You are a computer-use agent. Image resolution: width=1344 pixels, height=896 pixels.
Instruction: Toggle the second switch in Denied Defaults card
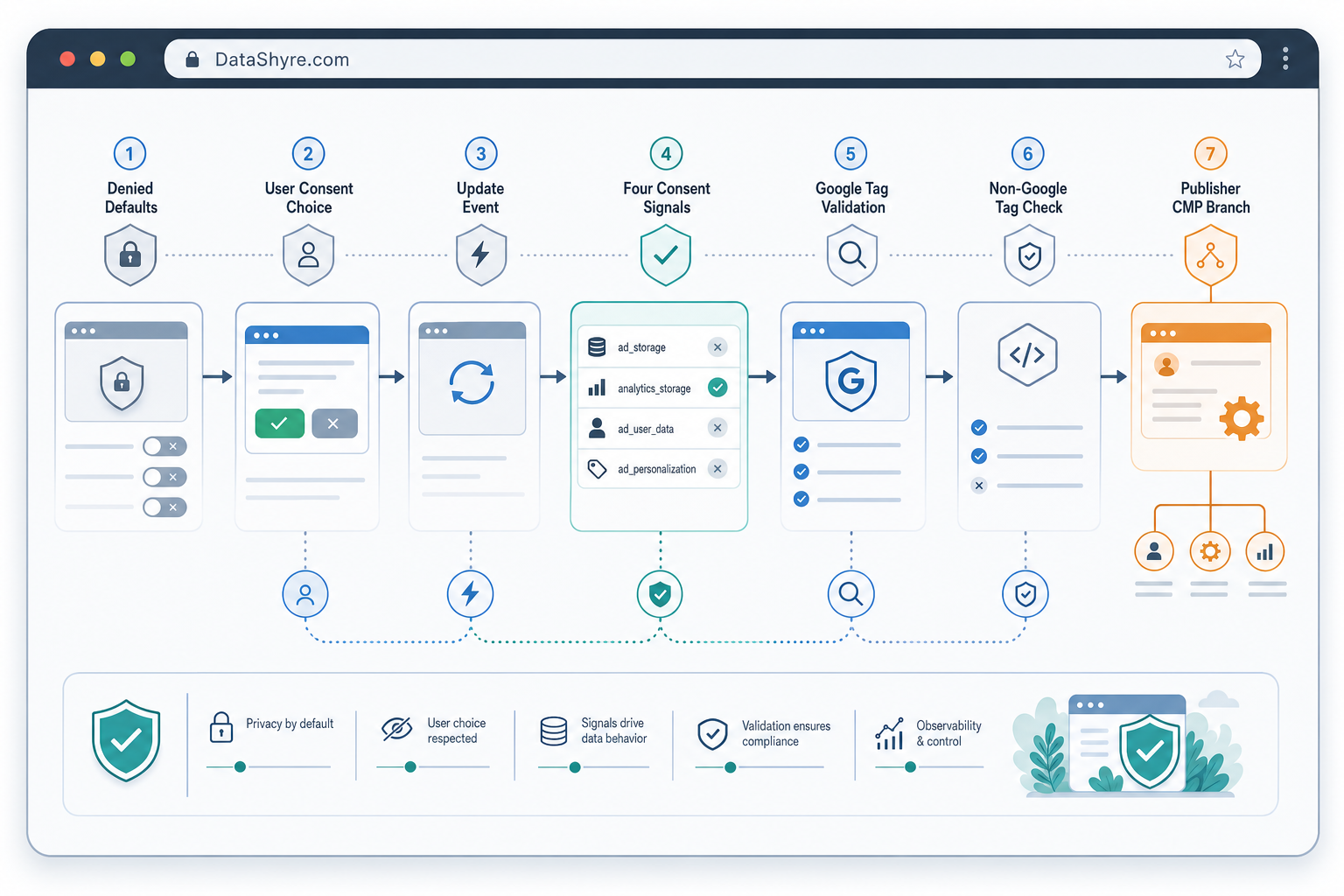pos(164,477)
